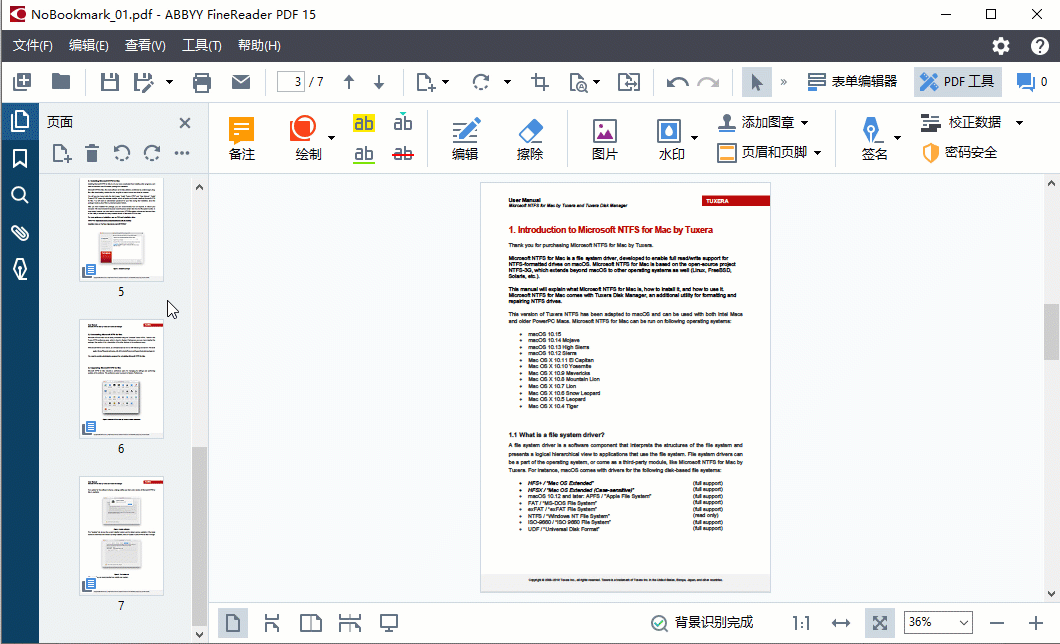Set zoom to actual size 1:1
The width and height of the screenshot is (1060, 644).
801,622
